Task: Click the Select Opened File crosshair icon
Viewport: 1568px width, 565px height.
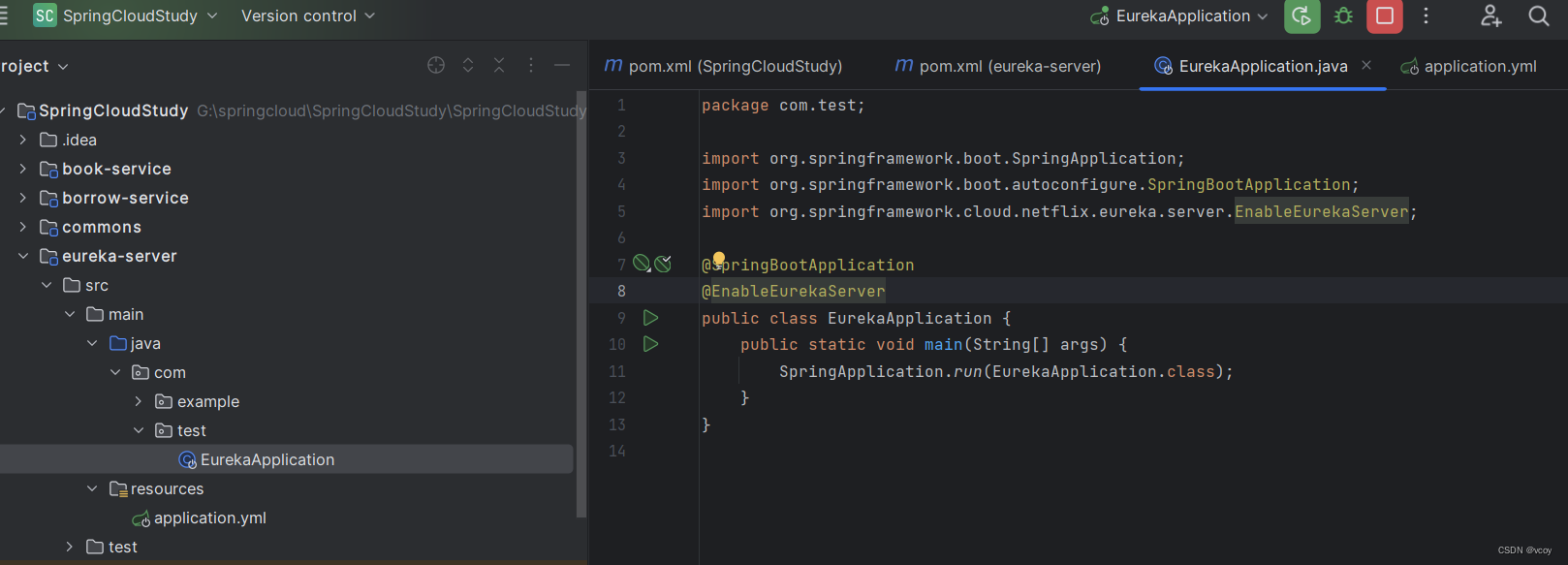Action: 436,65
